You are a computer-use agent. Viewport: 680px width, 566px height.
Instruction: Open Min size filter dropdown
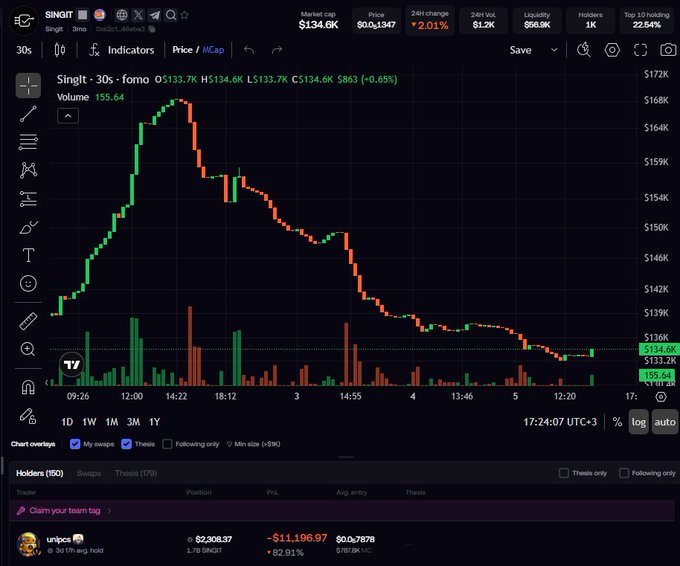tap(254, 444)
